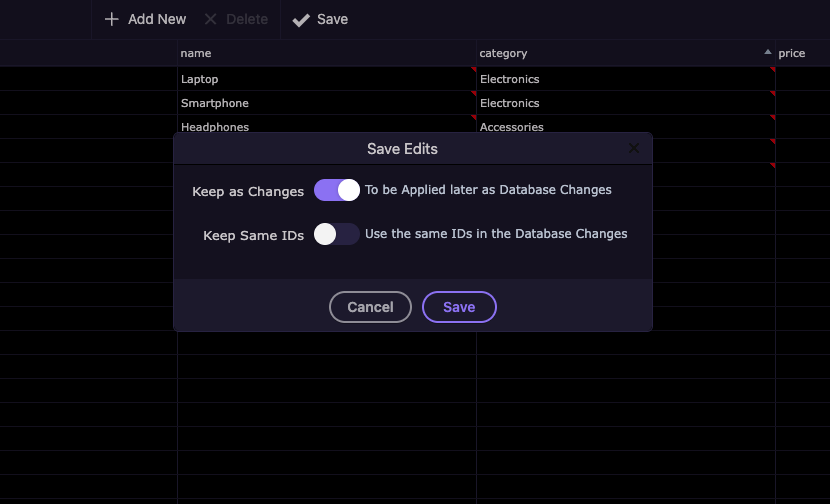Click the Accessories category cell

pos(512,126)
